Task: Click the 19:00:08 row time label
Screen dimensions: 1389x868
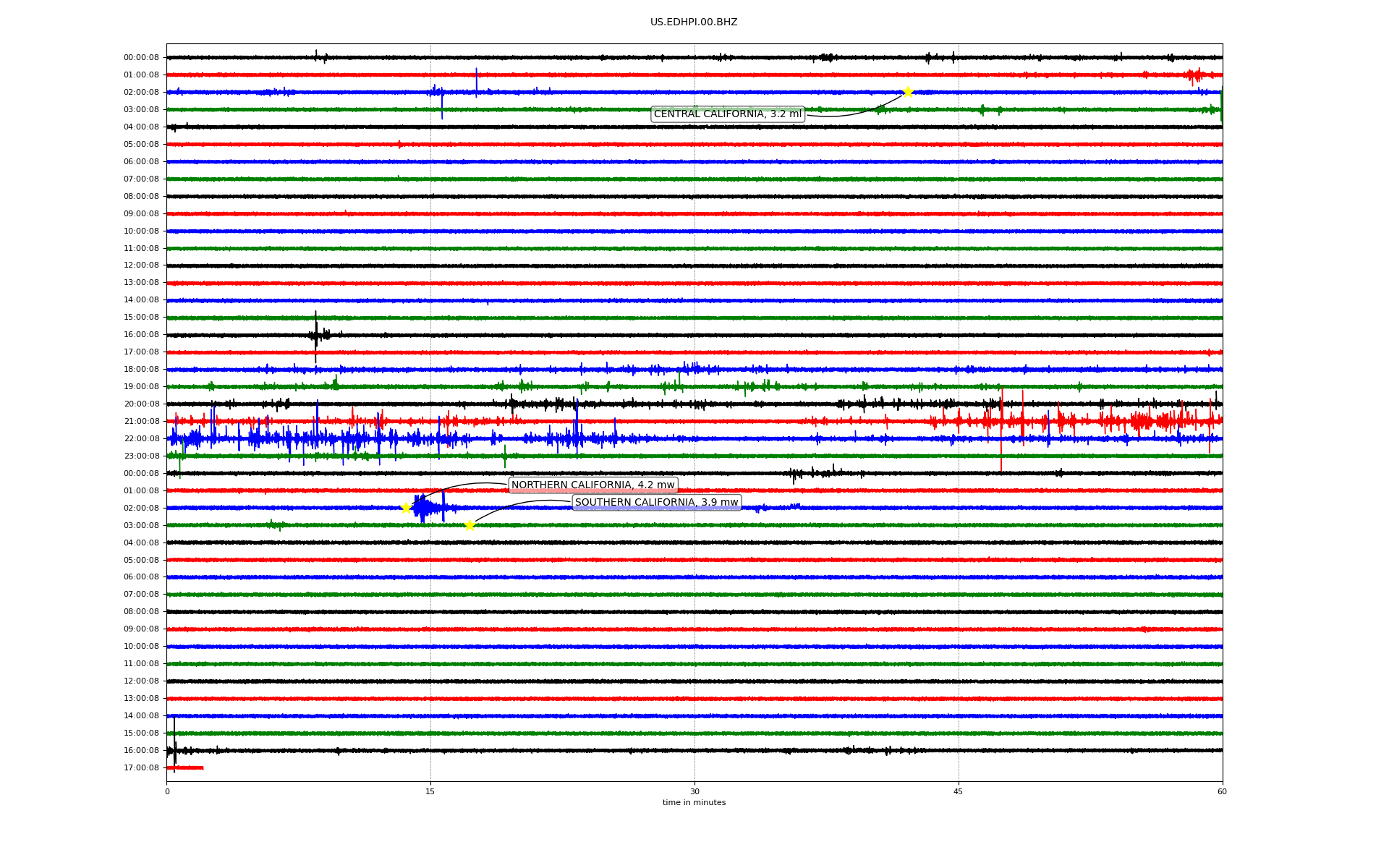Action: (x=141, y=387)
